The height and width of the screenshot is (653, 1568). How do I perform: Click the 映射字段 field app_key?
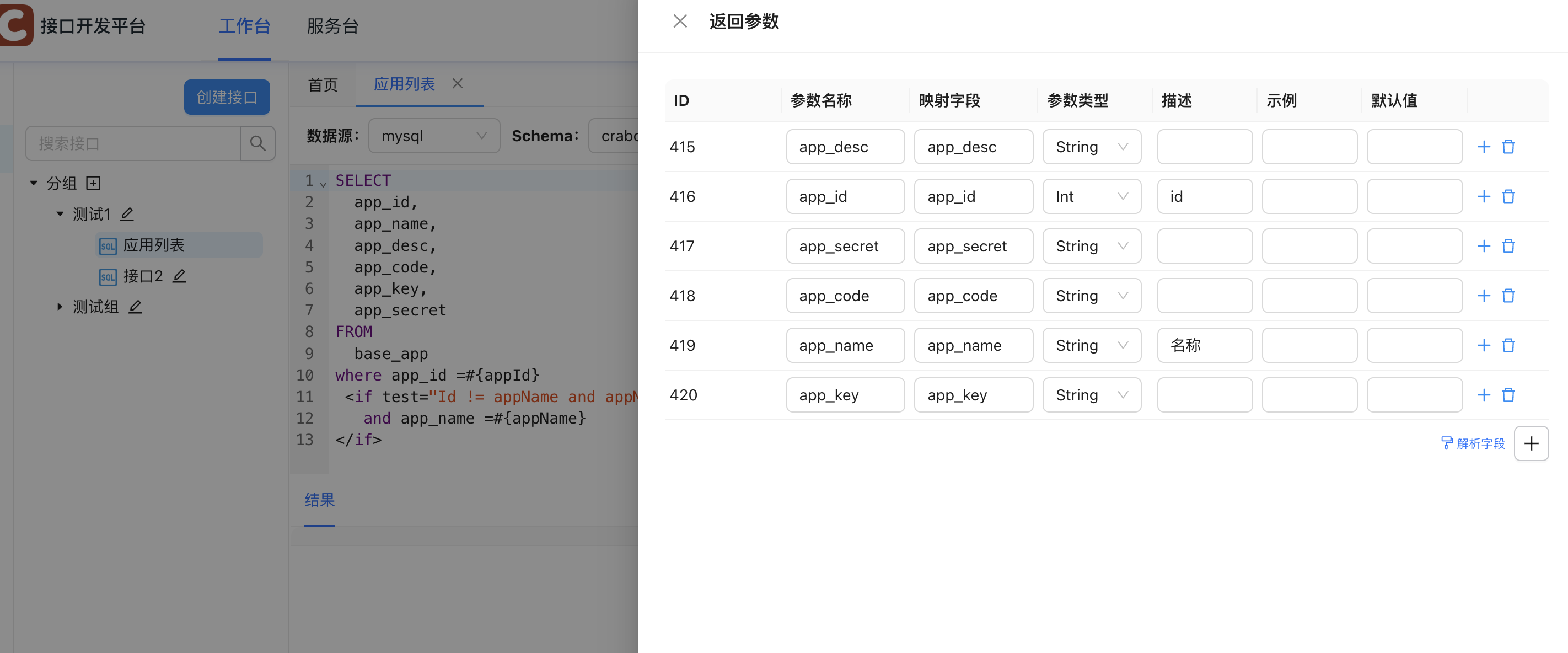coord(973,395)
